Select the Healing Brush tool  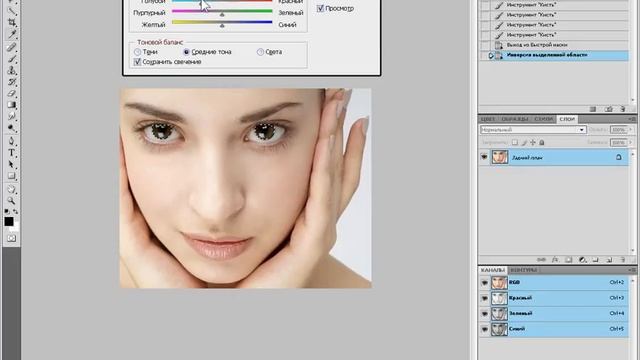[11, 47]
